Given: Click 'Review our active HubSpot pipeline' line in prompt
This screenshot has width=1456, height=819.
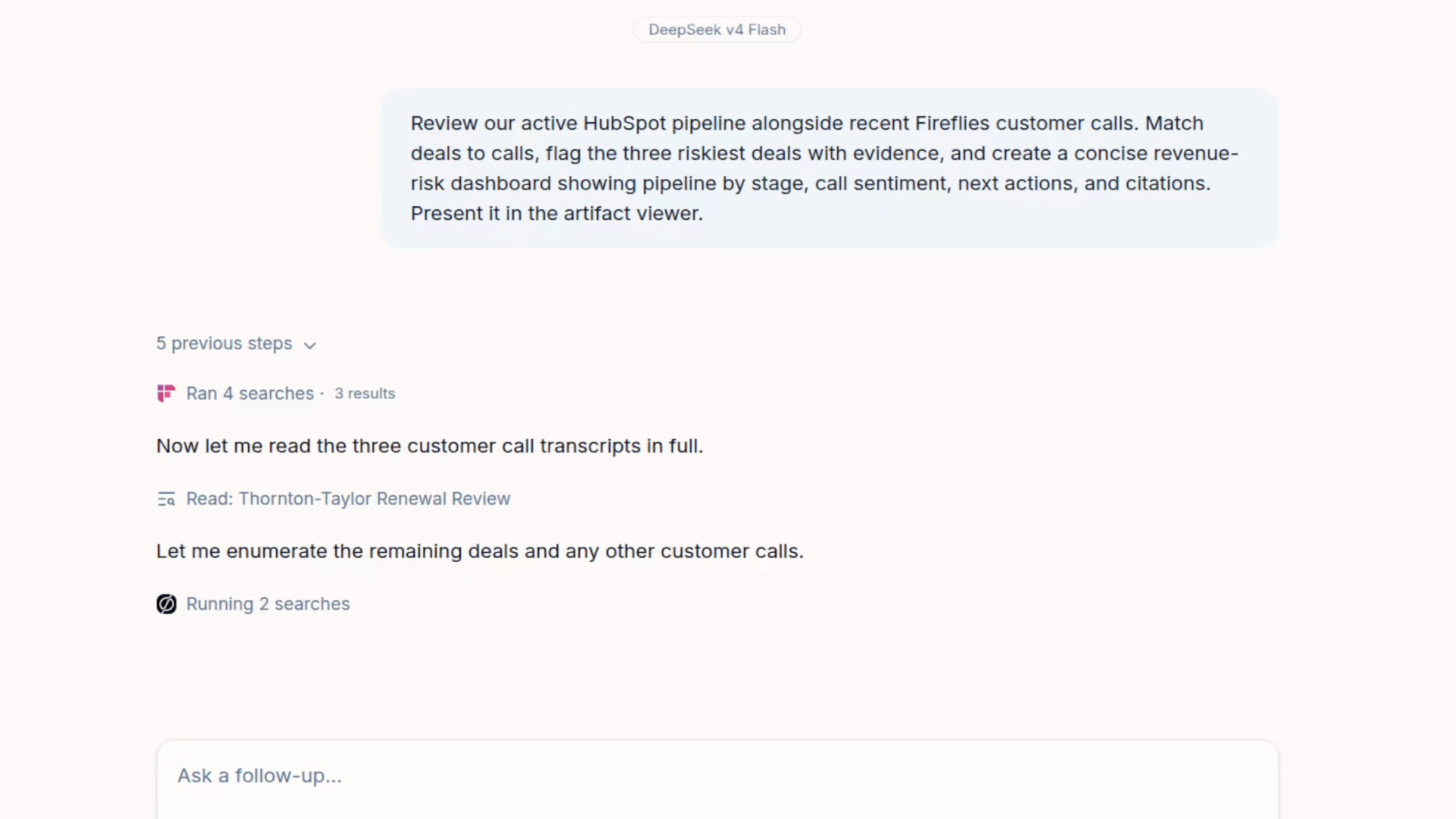Looking at the screenshot, I should pos(807,123).
